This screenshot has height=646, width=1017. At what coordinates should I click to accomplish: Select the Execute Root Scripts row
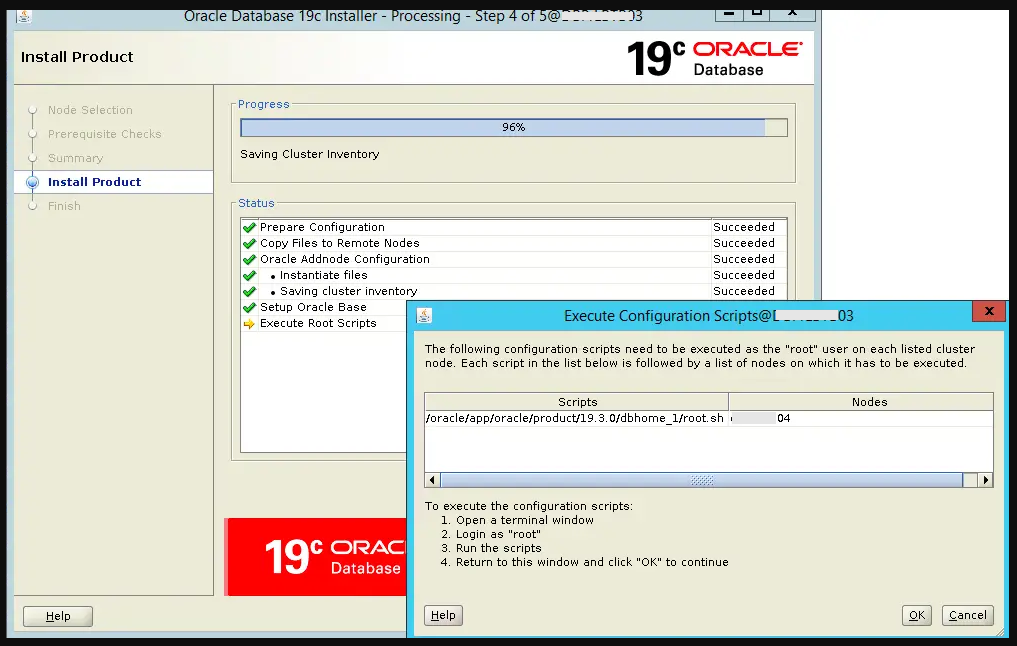[x=324, y=323]
